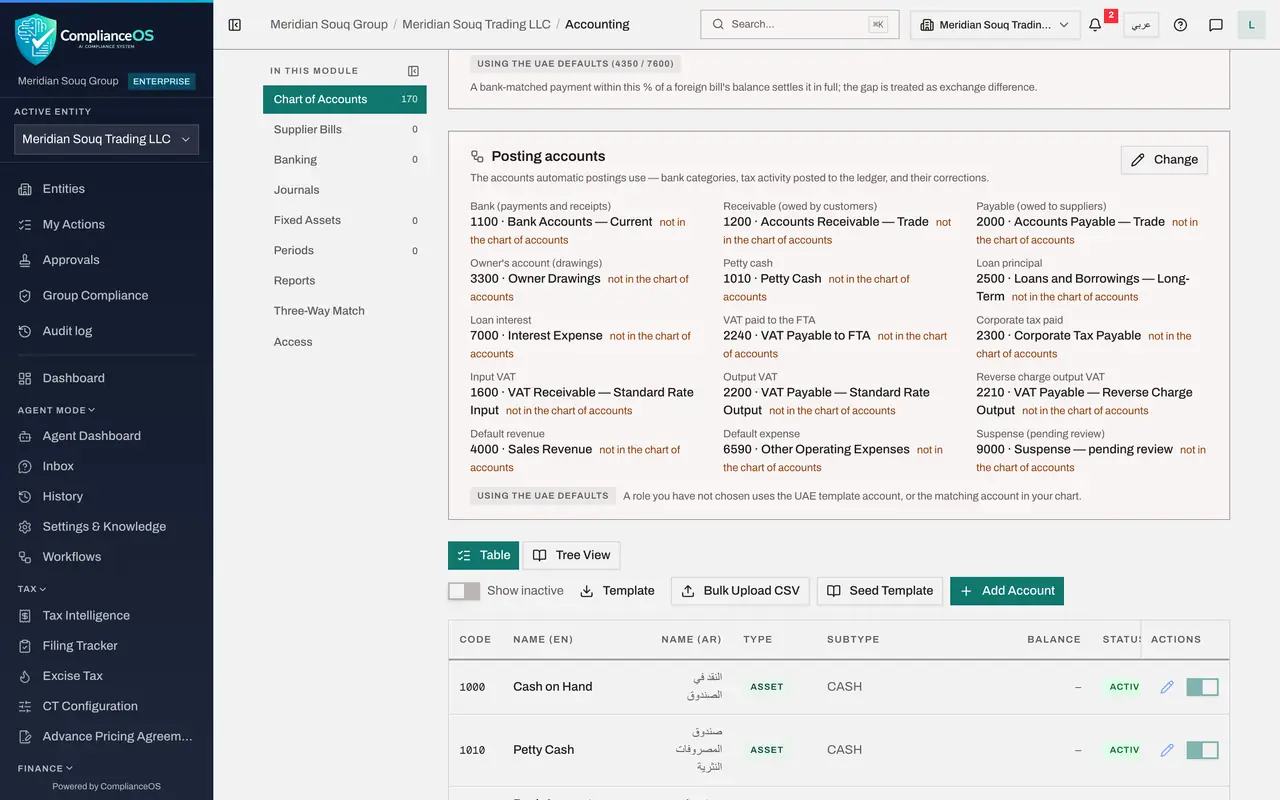The width and height of the screenshot is (1280, 800).
Task: Click Bulk Upload CSV button
Action: coord(741,591)
